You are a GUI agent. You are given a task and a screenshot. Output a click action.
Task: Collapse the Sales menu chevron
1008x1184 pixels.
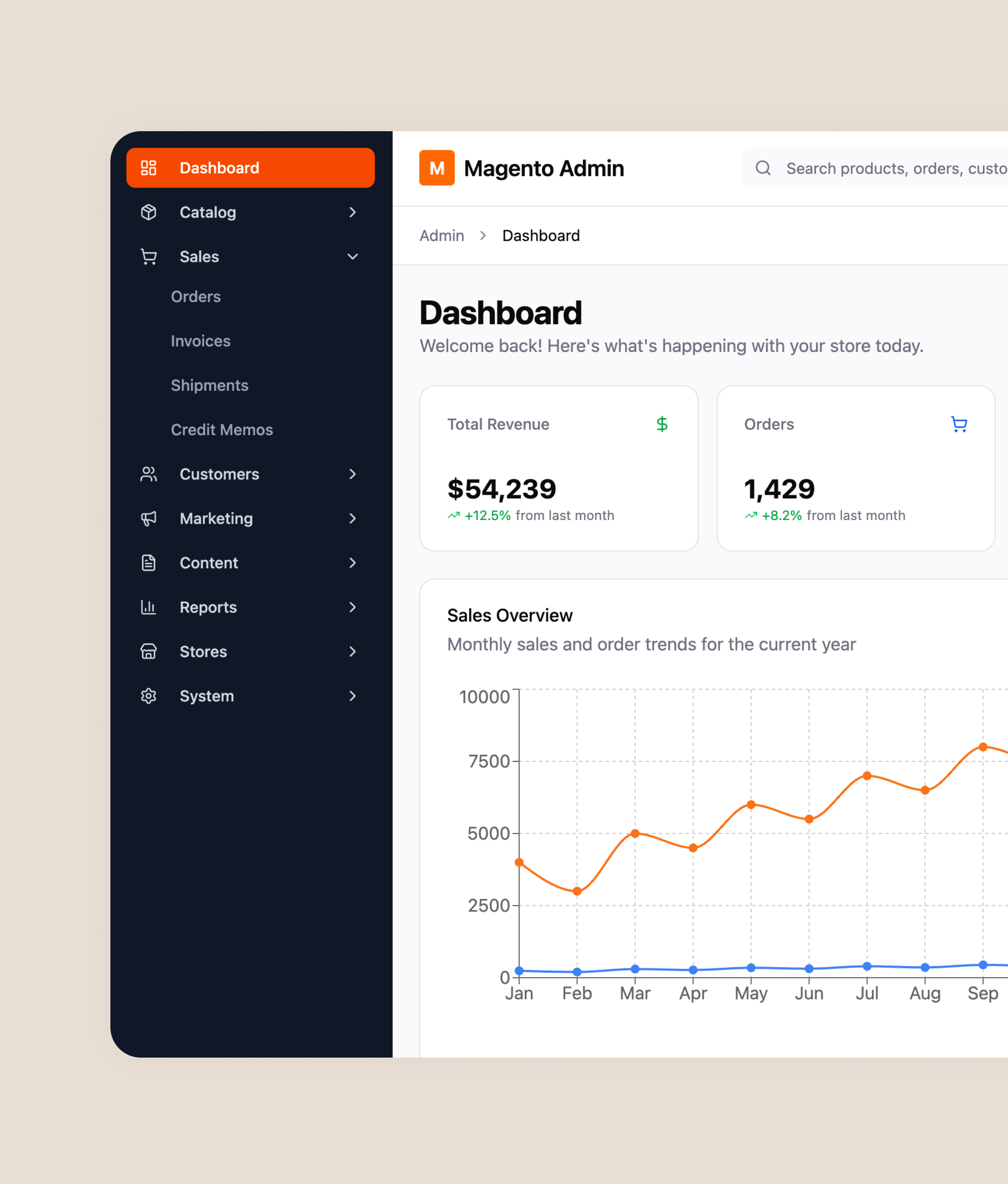tap(352, 256)
